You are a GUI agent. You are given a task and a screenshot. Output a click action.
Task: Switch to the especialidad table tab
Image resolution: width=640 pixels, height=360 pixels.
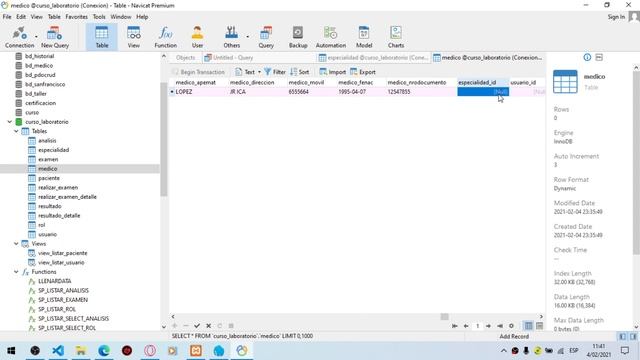click(x=373, y=58)
